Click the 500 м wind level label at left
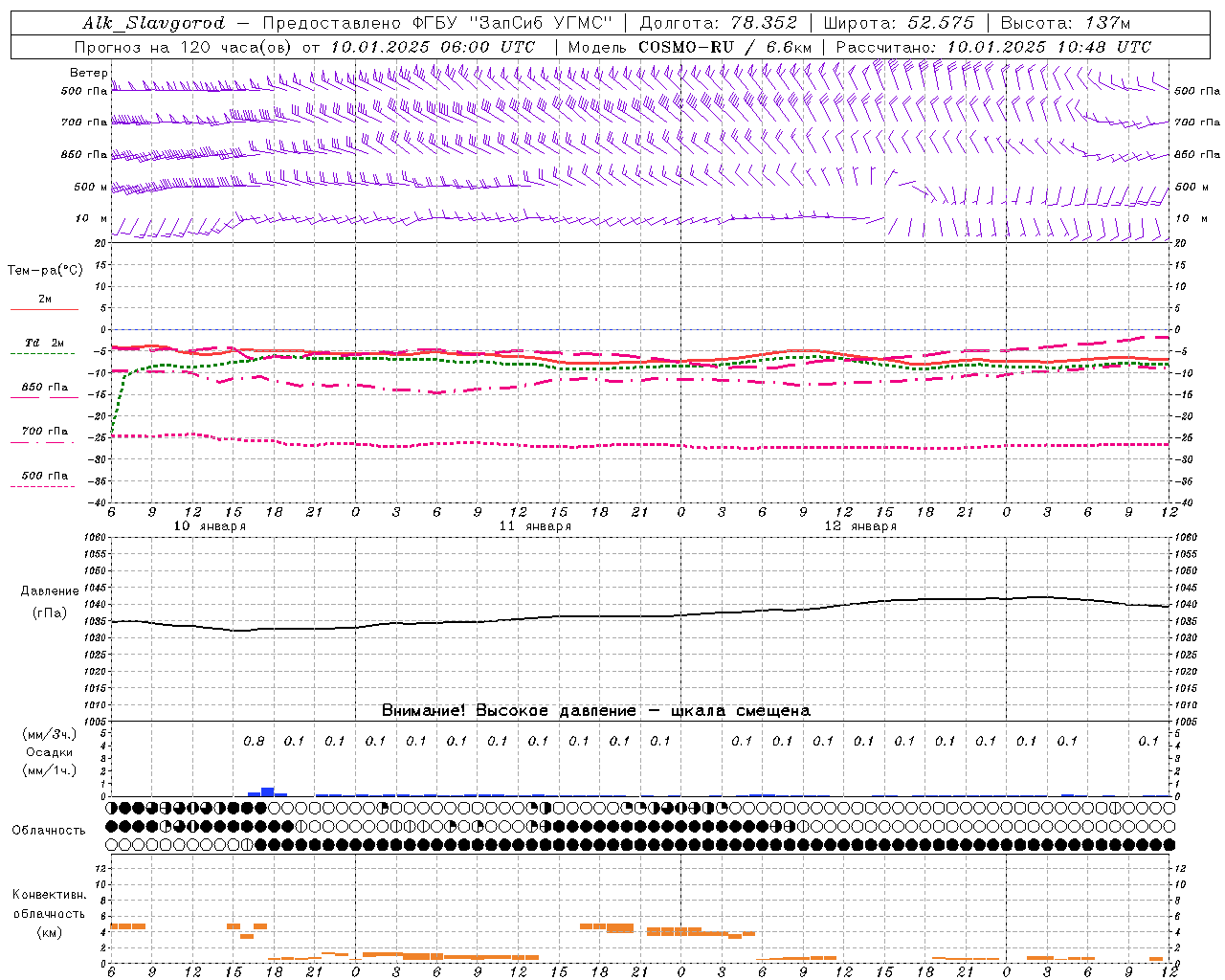 click(x=91, y=187)
